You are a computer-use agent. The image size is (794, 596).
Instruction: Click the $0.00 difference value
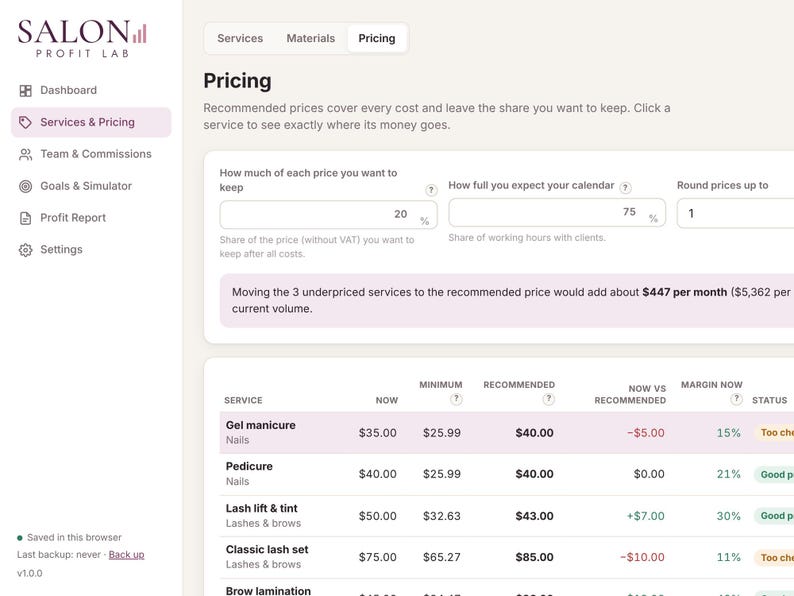pyautogui.click(x=649, y=474)
